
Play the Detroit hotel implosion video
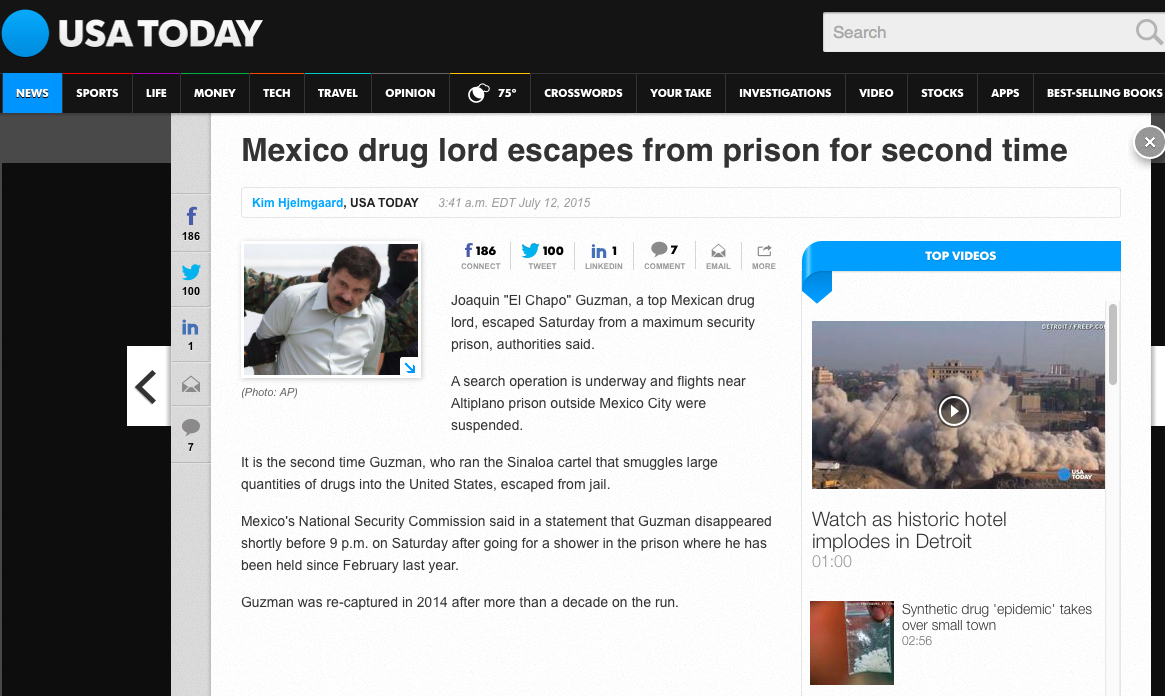coord(953,410)
